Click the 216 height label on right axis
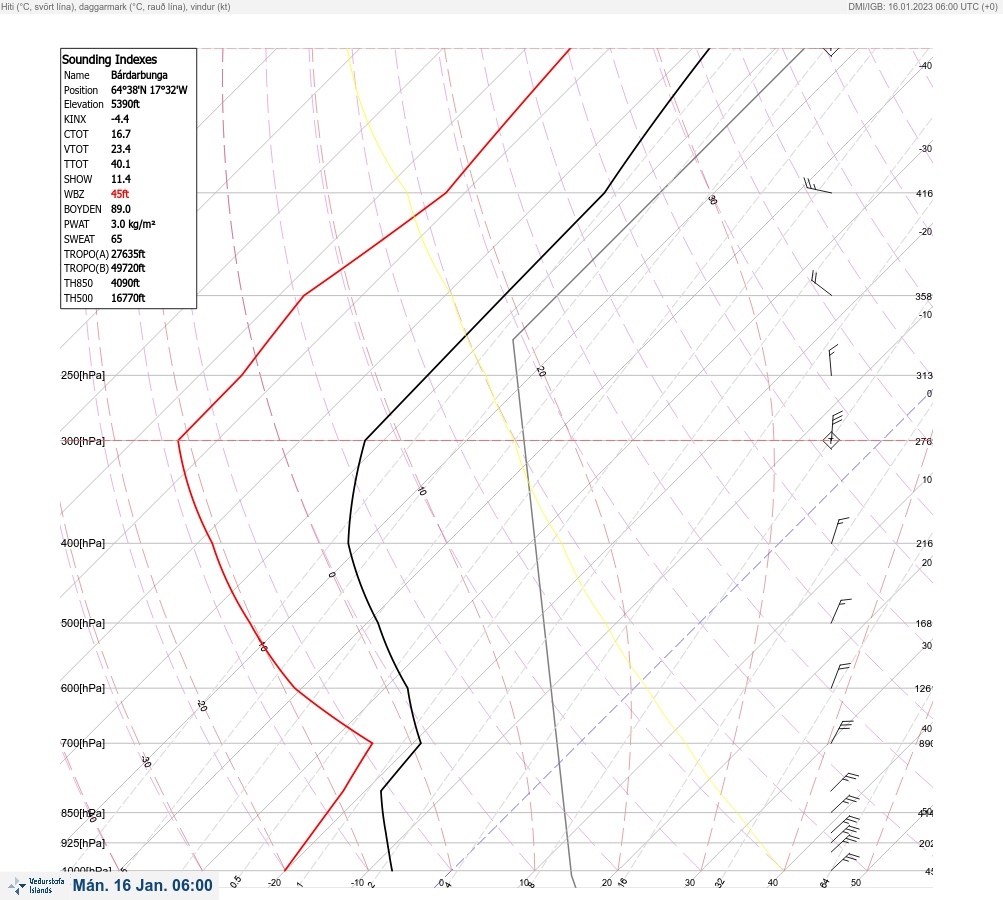1003x900 pixels. point(924,543)
